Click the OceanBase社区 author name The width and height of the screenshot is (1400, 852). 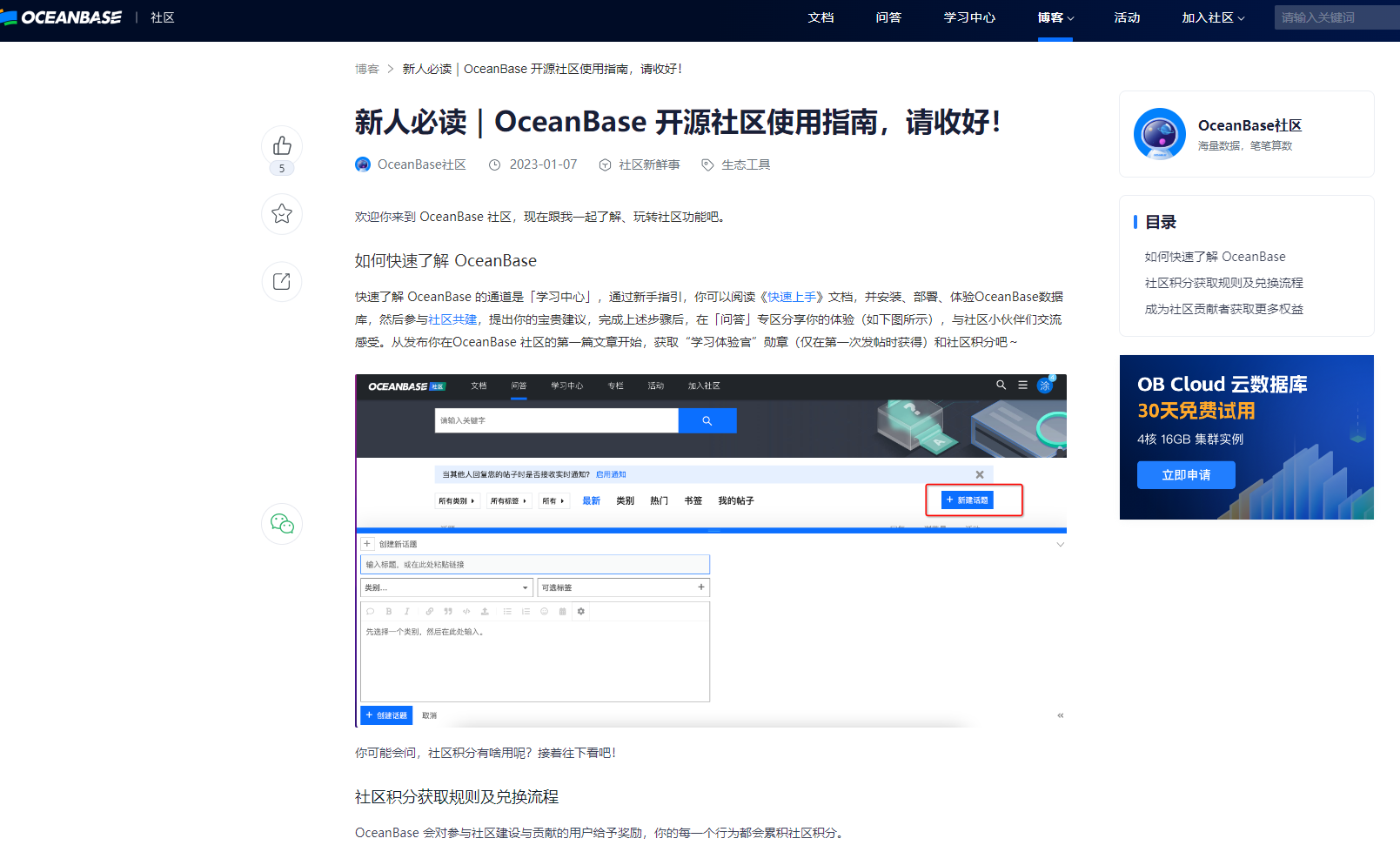[422, 164]
